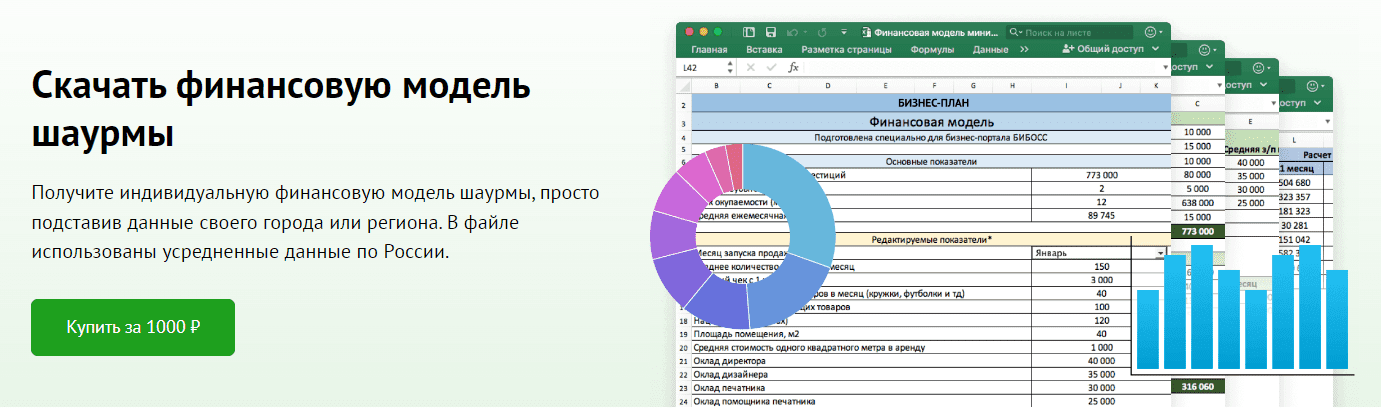Open the Январь month dropdown

(x=1161, y=254)
